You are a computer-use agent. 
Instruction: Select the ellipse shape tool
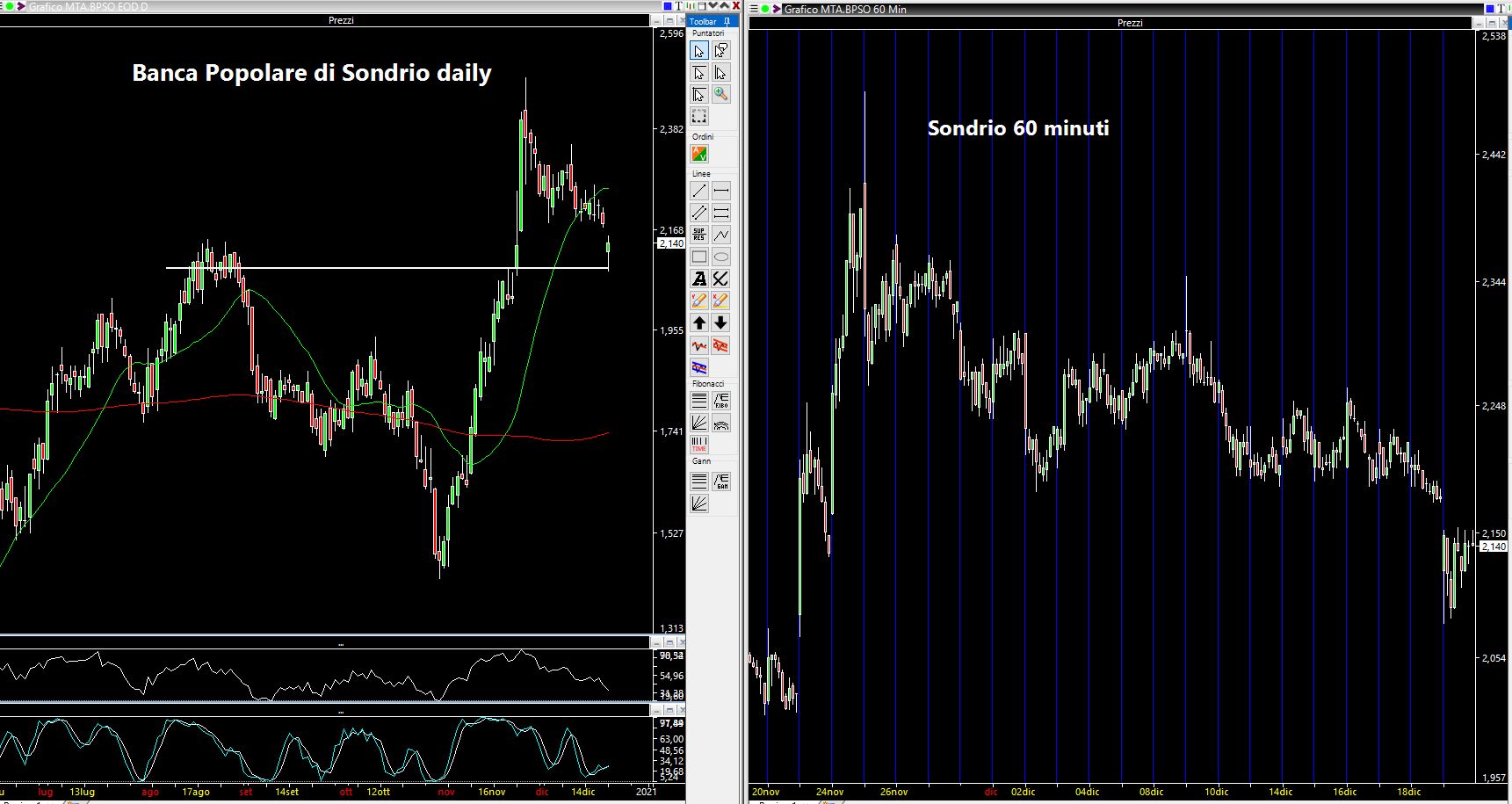point(721,257)
